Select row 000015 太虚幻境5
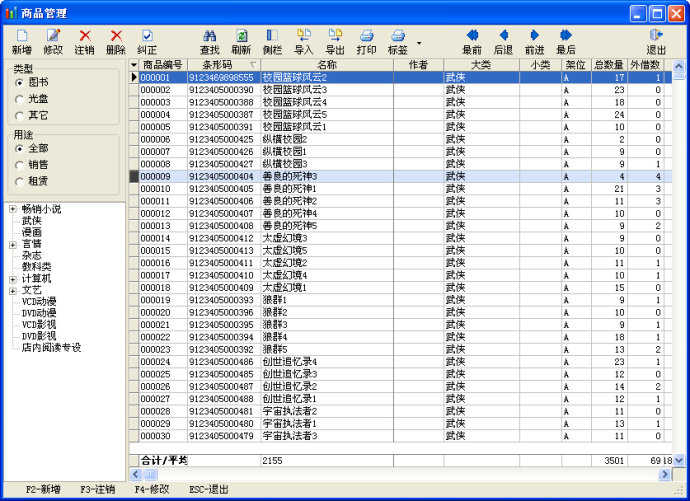Image resolution: width=690 pixels, height=501 pixels. point(289,250)
